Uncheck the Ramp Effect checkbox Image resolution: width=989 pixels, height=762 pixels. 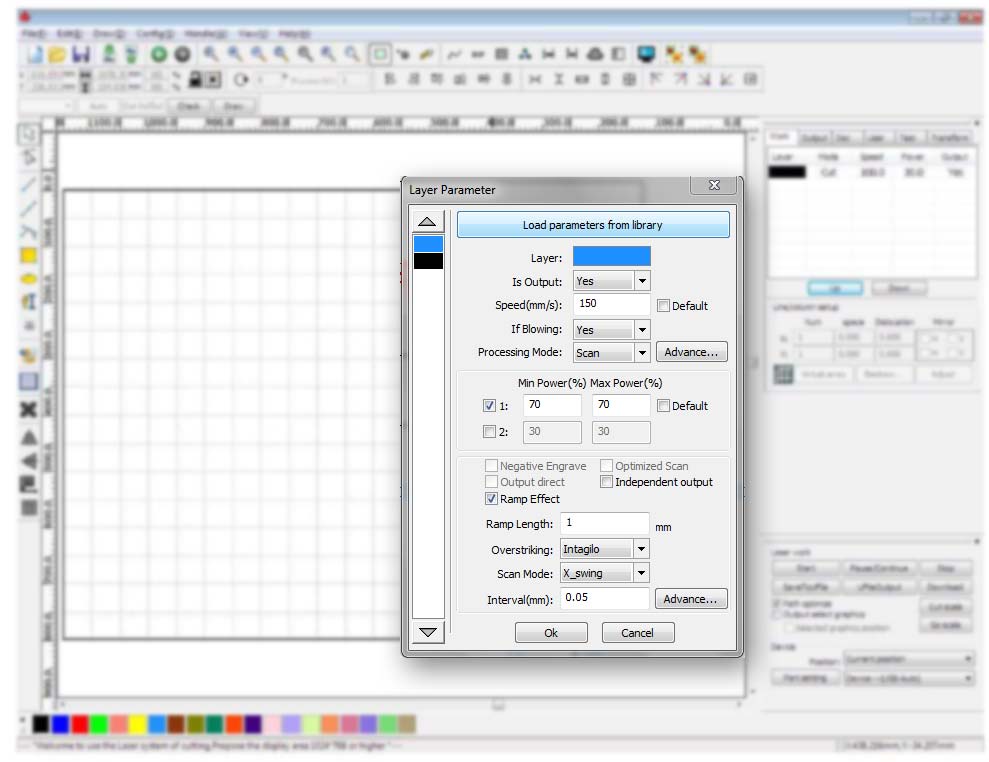click(491, 498)
